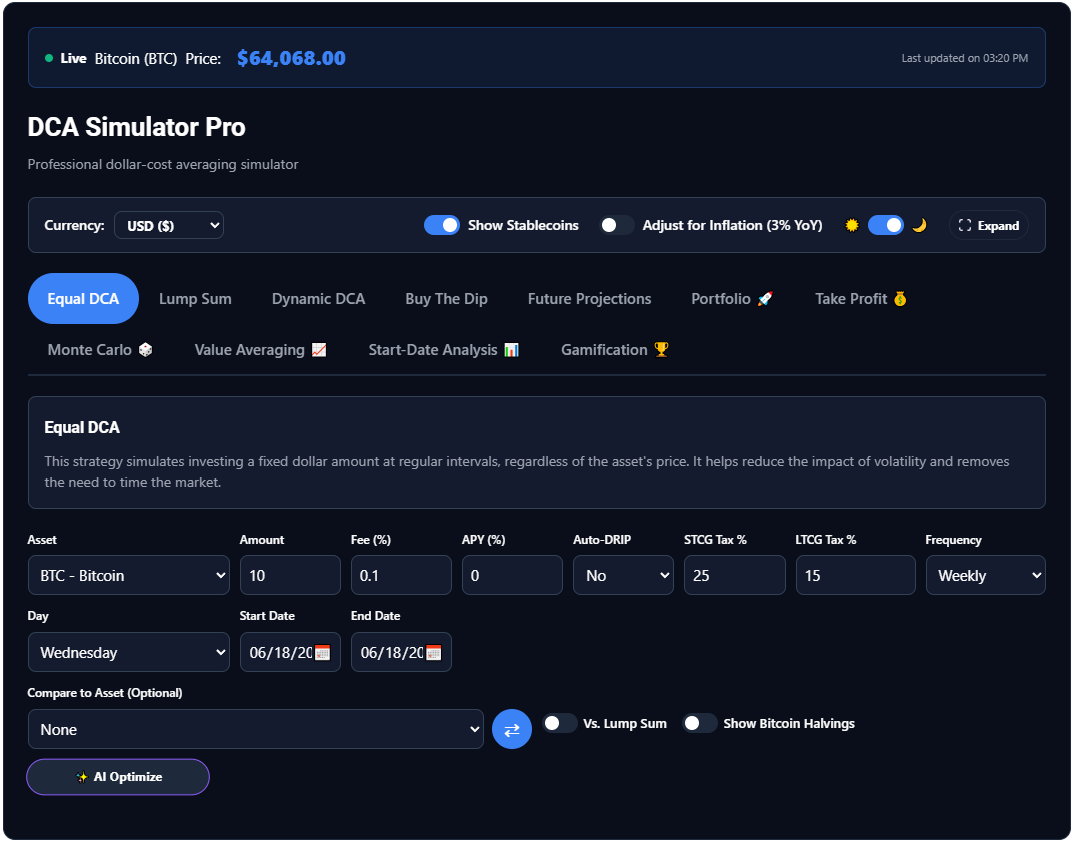Click the green Live status dot
This screenshot has height=842, width=1075.
pos(49,58)
